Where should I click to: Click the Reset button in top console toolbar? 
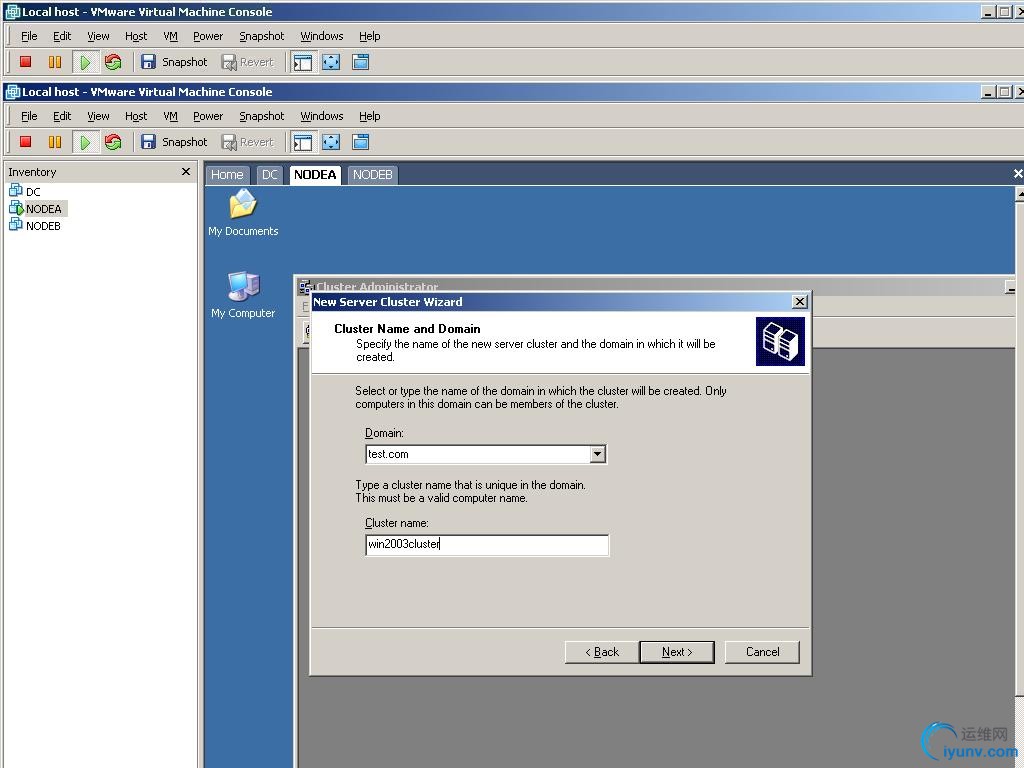coord(113,62)
